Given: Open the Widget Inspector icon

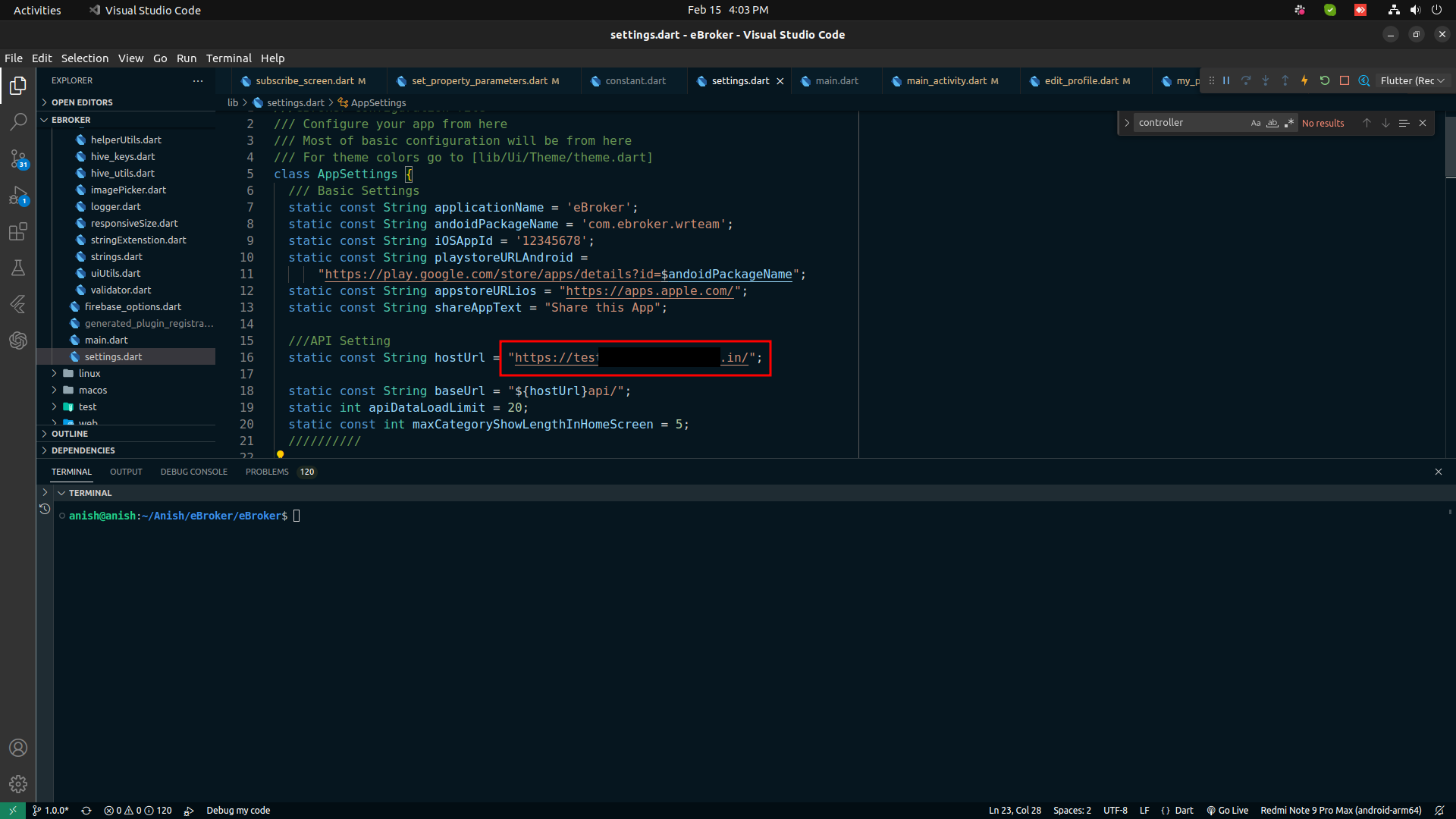Looking at the screenshot, I should click(x=1364, y=80).
